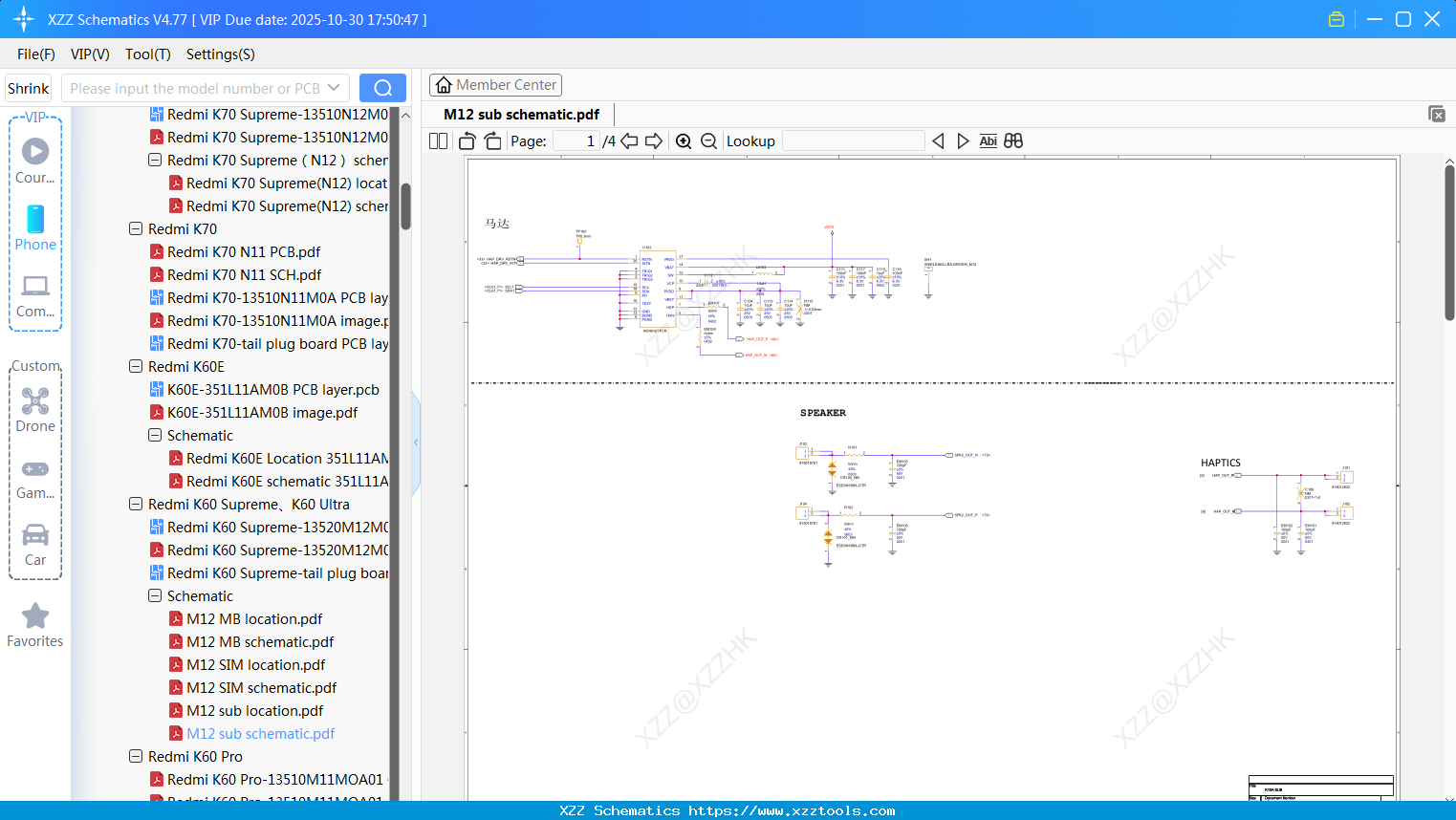Switch to two-page view mode

[x=437, y=140]
